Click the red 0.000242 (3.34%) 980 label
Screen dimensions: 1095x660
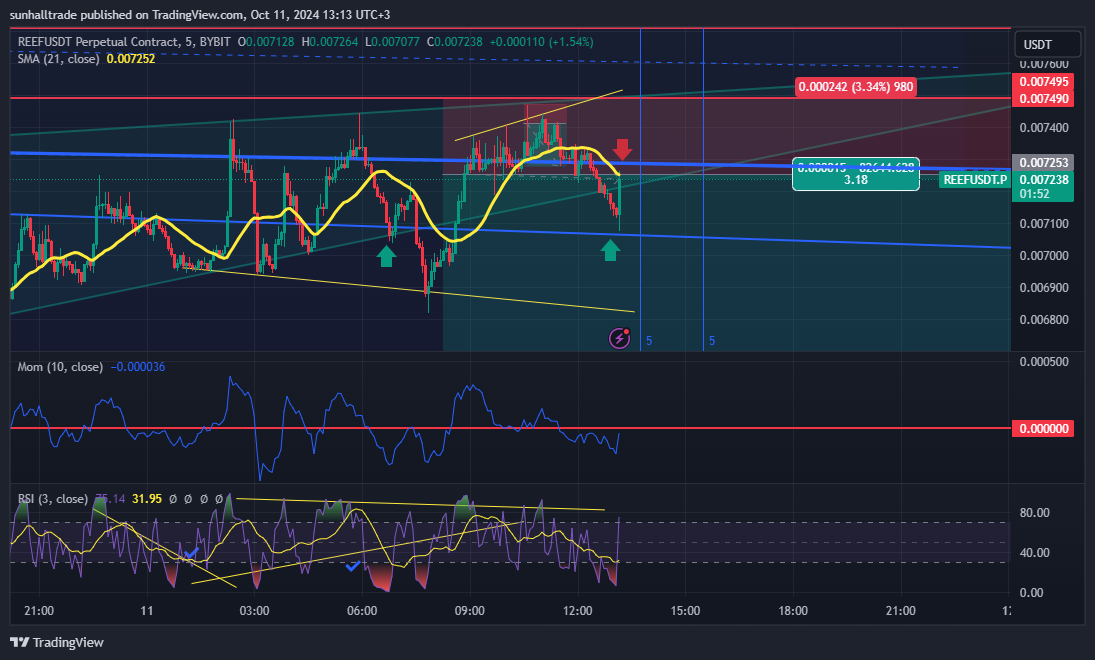coord(855,87)
